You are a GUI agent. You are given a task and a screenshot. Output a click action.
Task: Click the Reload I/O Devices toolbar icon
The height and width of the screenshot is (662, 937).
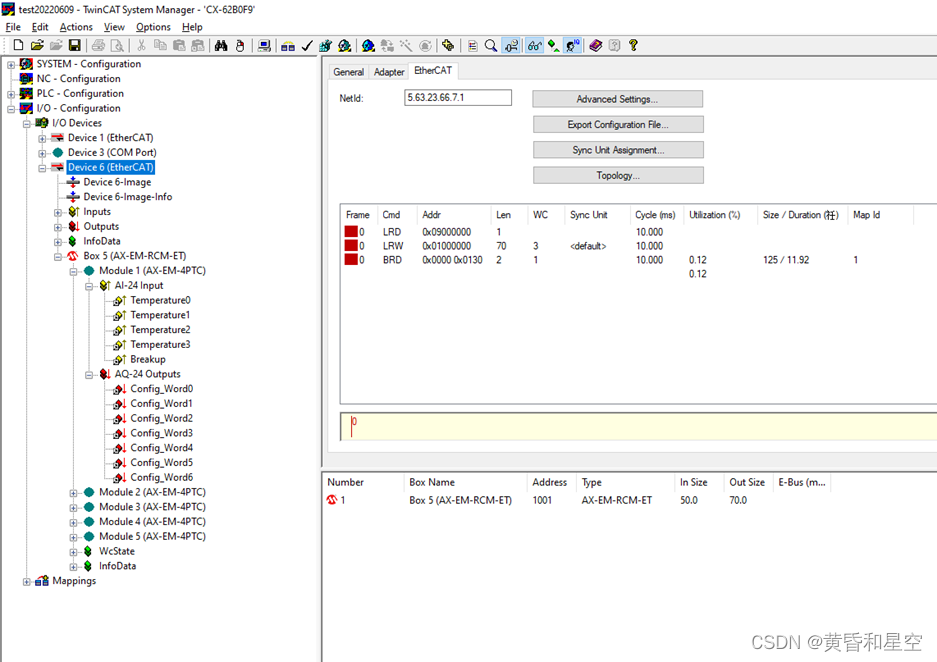pos(387,45)
